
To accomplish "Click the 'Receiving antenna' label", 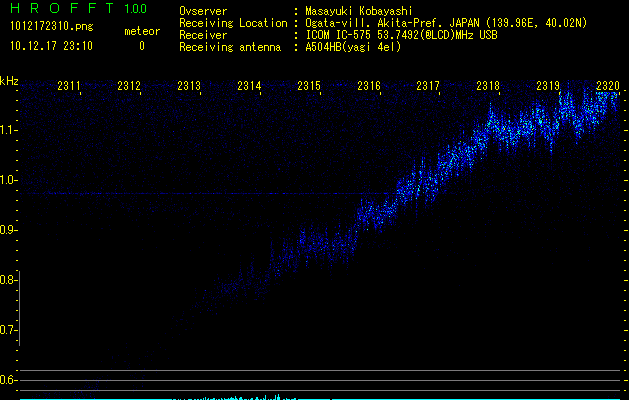I will pyautogui.click(x=230, y=47).
